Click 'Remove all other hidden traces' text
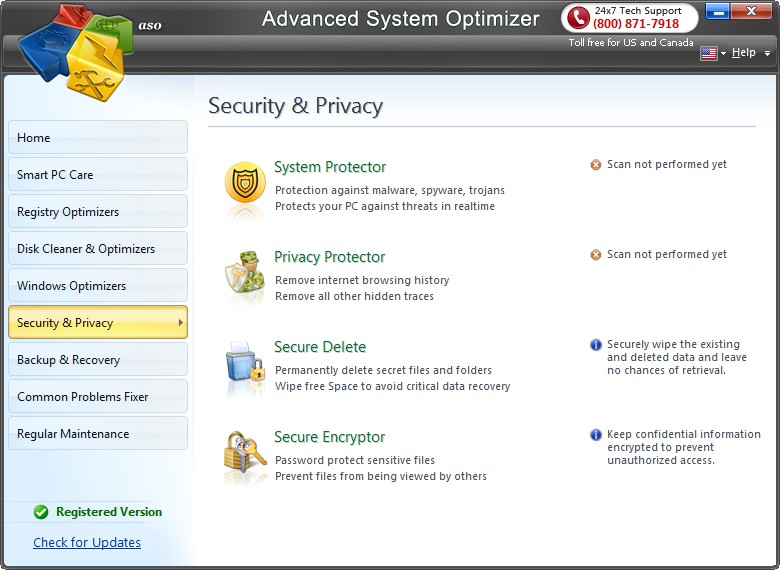Viewport: 780px width, 570px height. (x=354, y=296)
